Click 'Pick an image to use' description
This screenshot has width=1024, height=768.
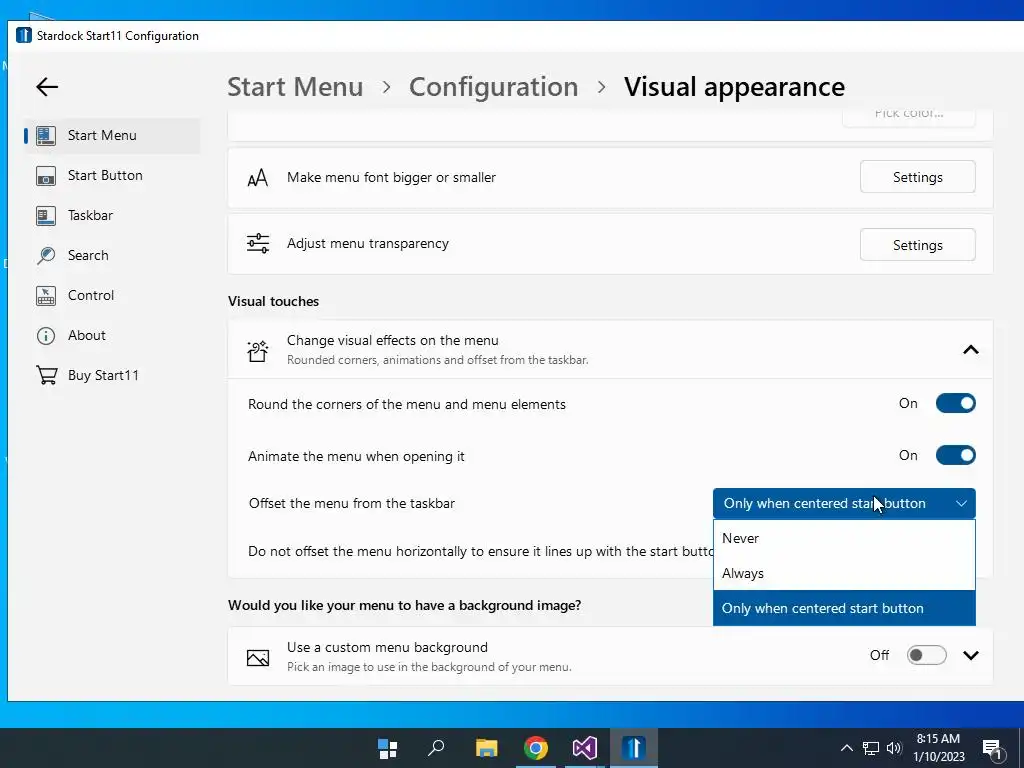coord(429,667)
